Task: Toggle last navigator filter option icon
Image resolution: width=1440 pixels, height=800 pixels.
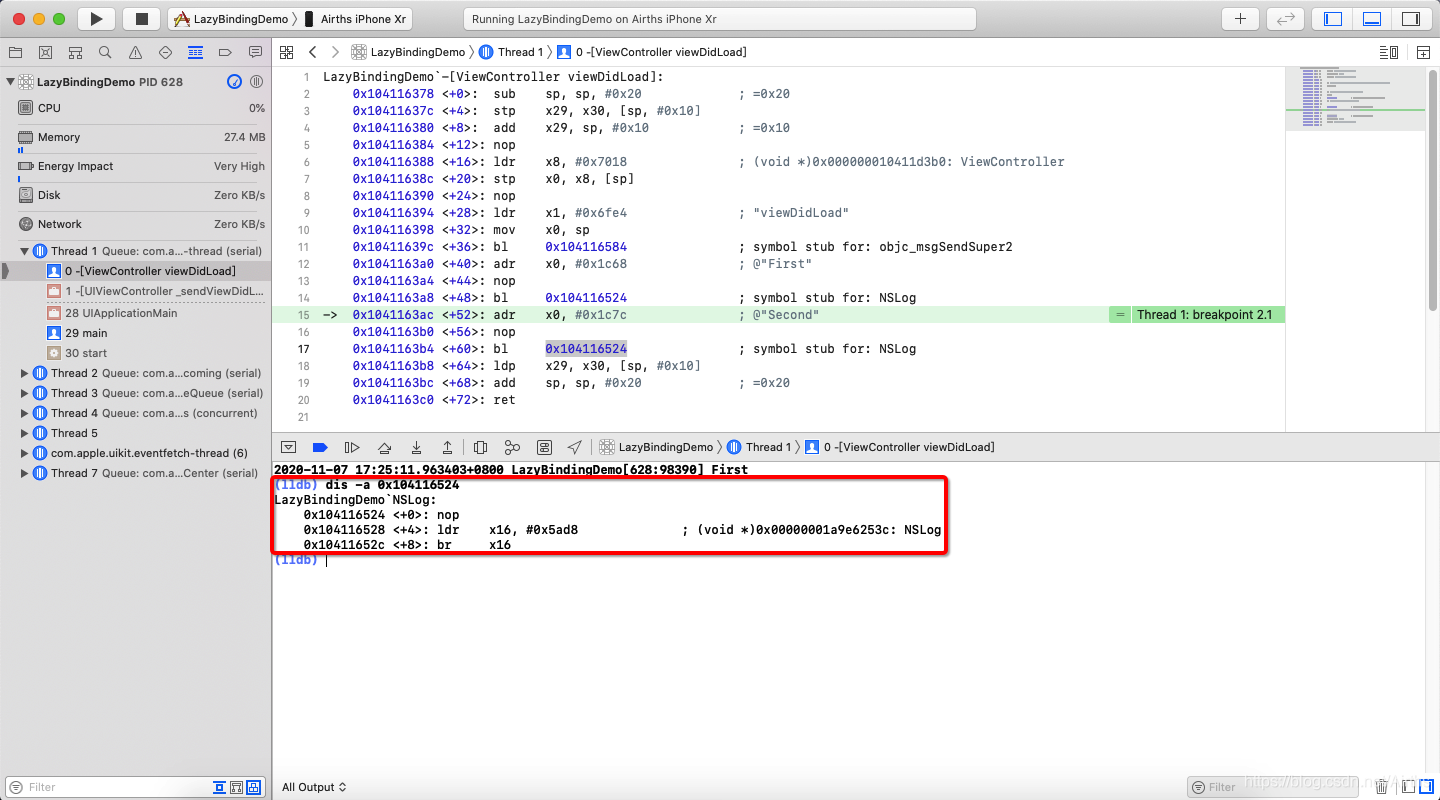Action: pos(253,787)
